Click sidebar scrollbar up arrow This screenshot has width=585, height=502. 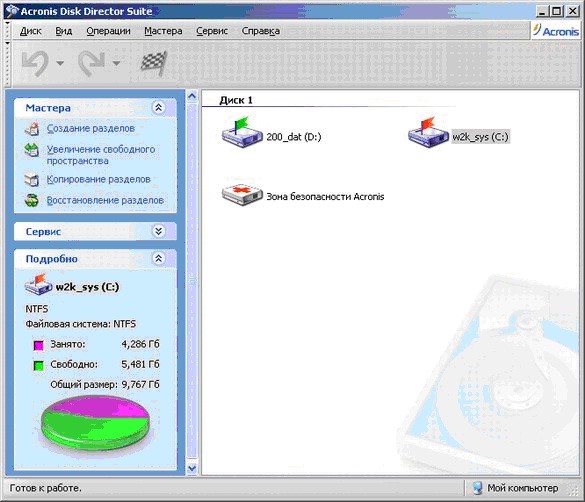click(x=192, y=97)
